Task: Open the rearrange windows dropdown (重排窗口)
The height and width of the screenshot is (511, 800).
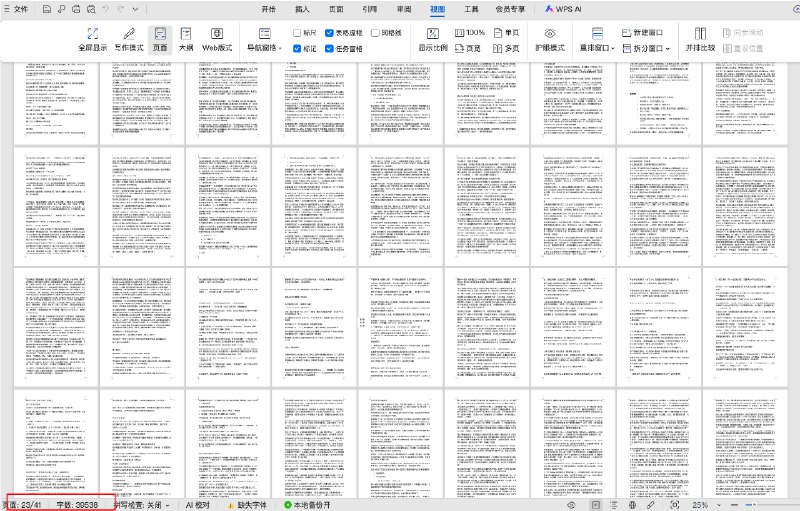Action: 597,47
